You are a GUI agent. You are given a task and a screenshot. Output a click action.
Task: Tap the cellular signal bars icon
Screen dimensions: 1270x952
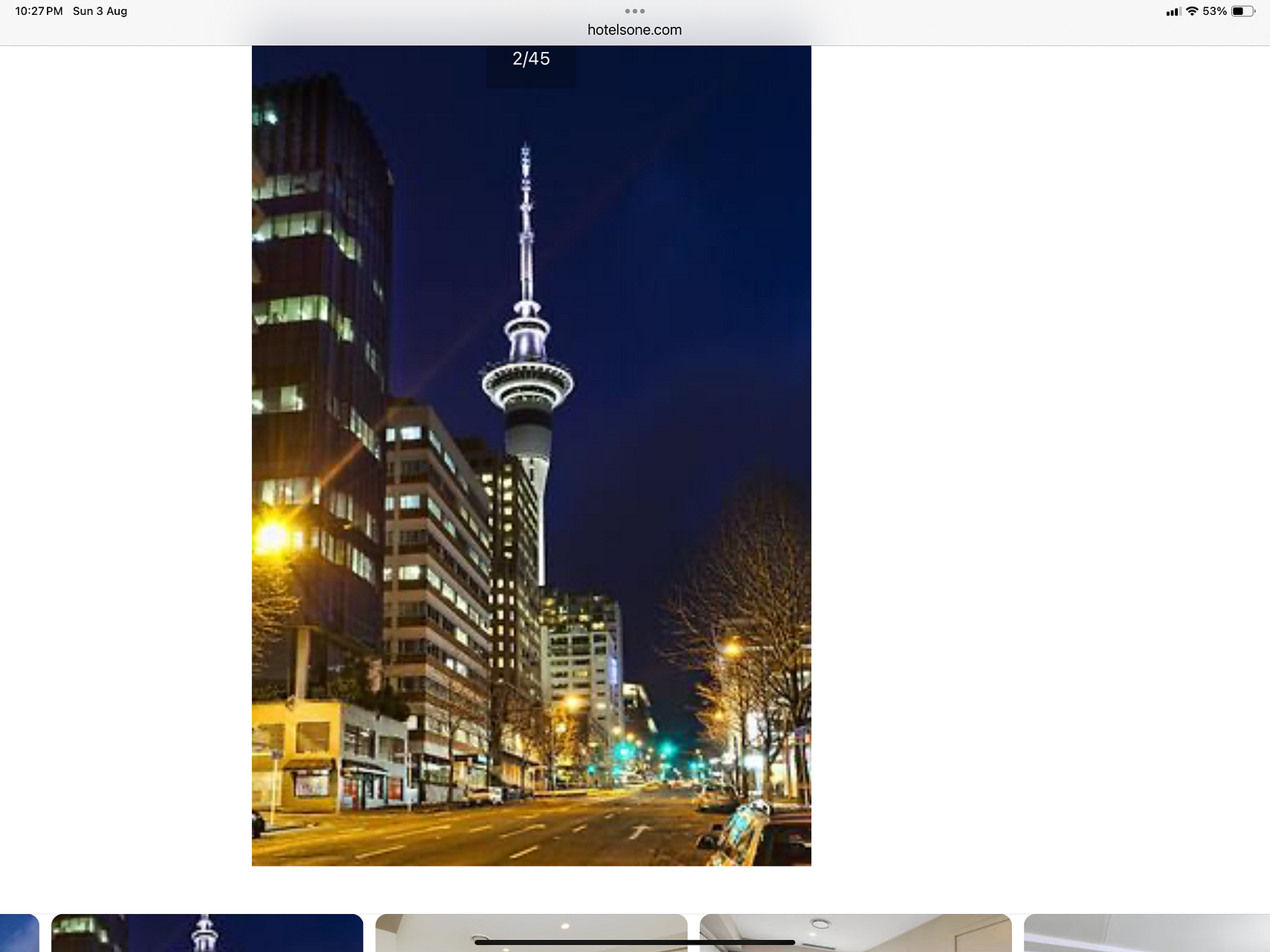pyautogui.click(x=1173, y=12)
